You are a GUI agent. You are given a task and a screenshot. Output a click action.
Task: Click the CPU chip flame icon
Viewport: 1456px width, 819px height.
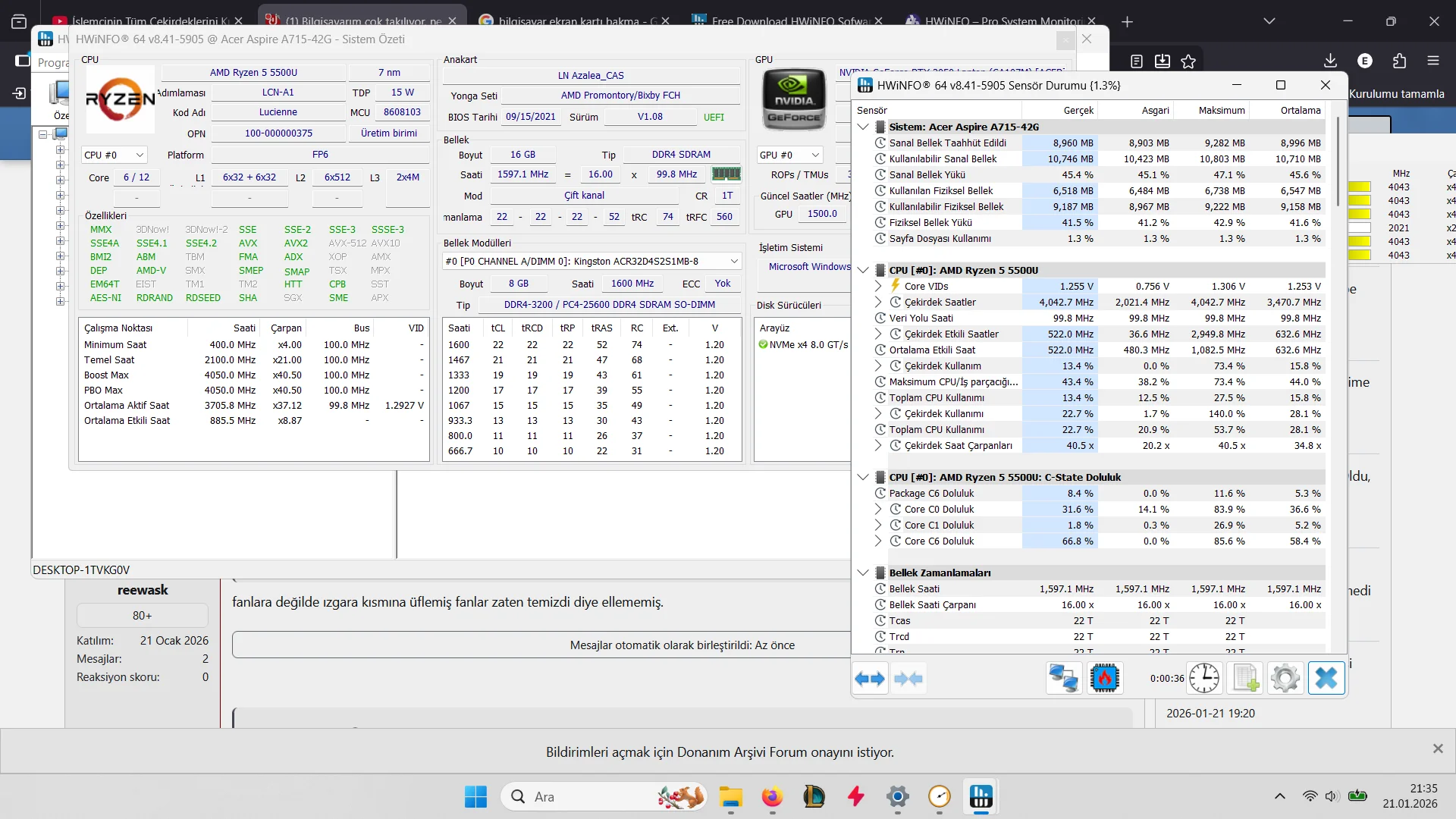1104,678
